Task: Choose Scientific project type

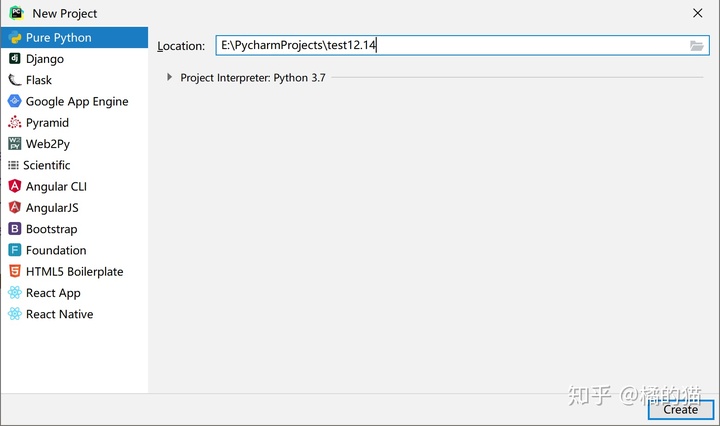Action: point(74,165)
